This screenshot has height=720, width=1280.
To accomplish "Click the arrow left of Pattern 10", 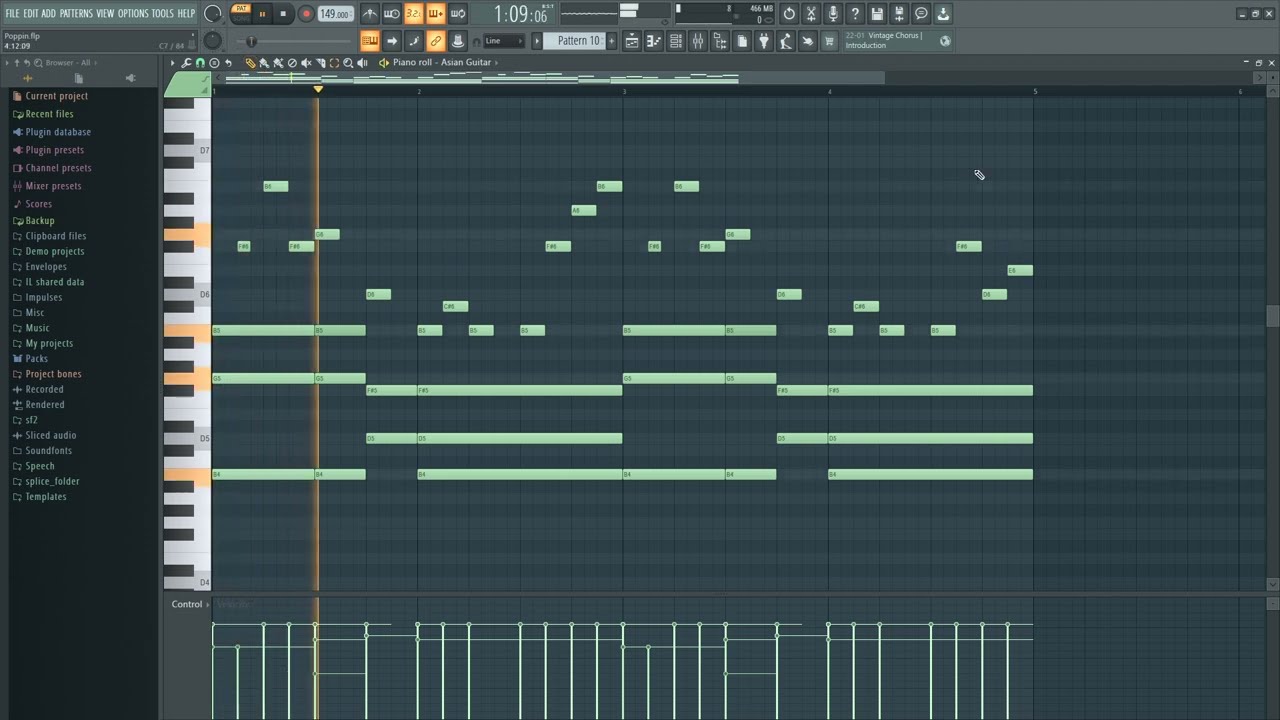I will (x=537, y=41).
